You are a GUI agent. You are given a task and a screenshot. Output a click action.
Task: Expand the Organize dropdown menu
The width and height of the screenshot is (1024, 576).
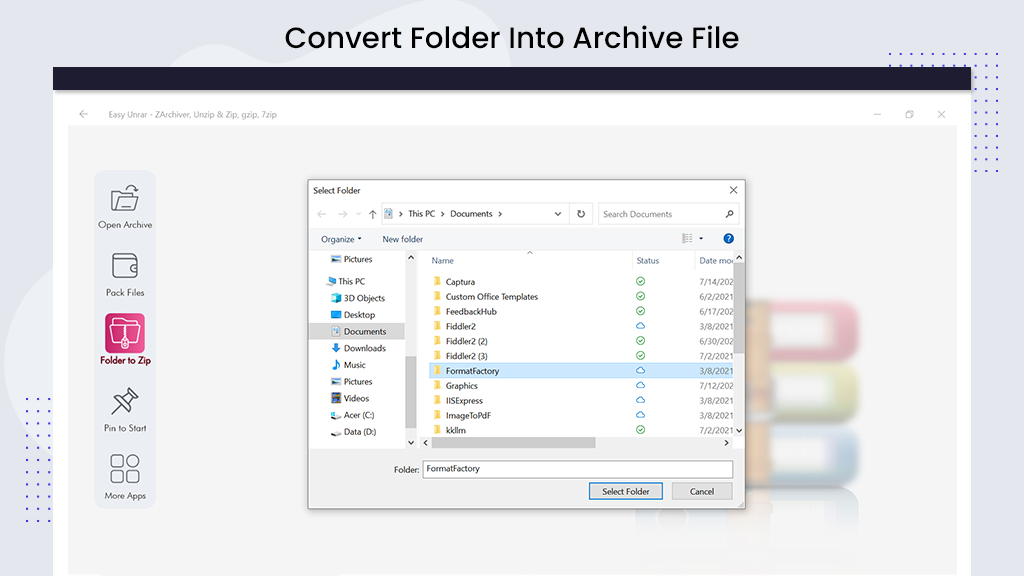pyautogui.click(x=341, y=239)
